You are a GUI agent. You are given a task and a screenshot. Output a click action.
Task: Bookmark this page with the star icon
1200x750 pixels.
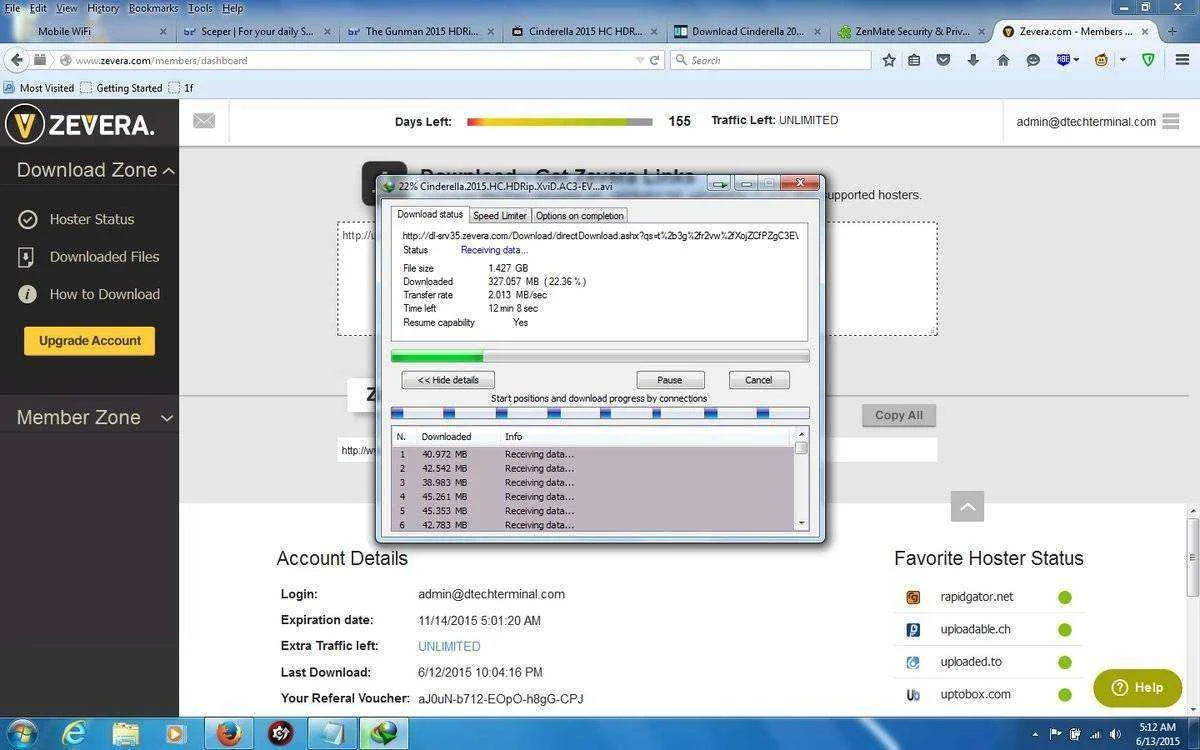tap(889, 60)
